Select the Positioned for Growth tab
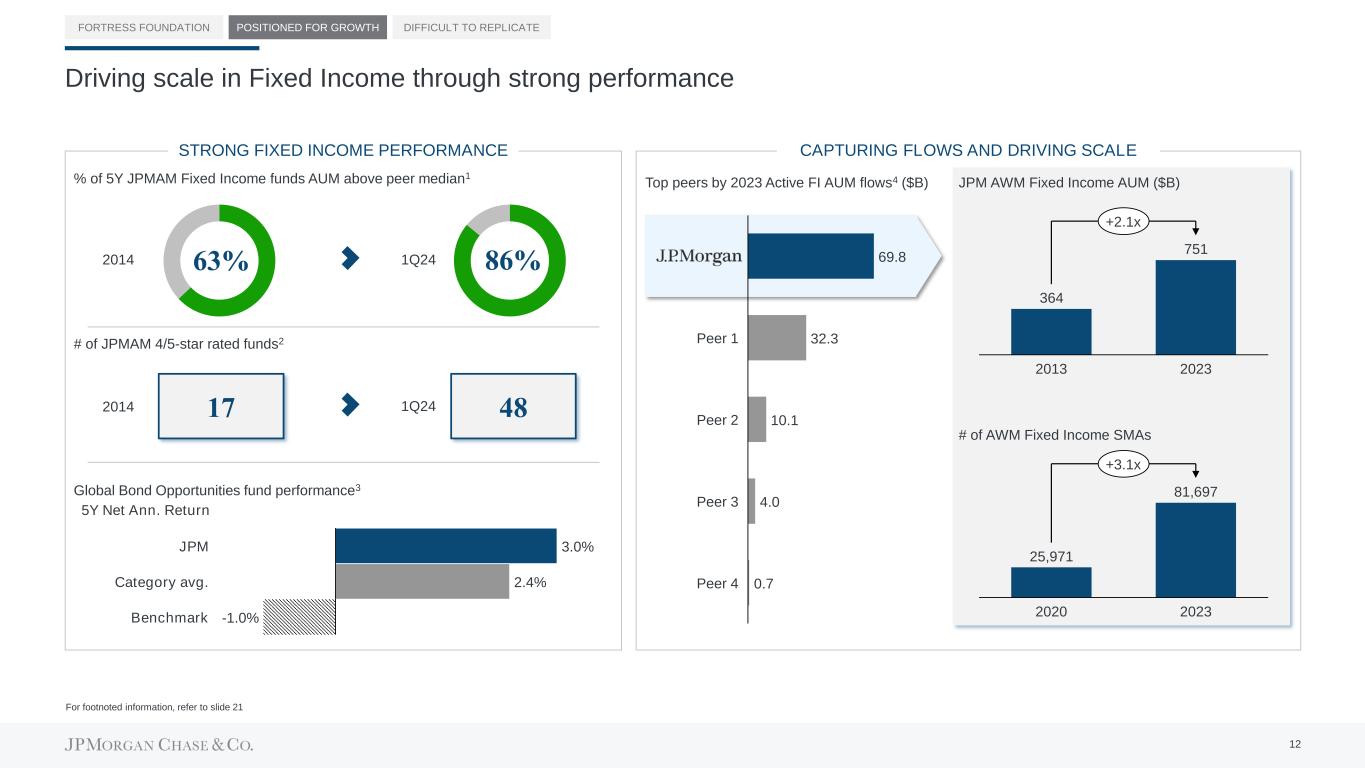The width and height of the screenshot is (1365, 768). coord(308,27)
